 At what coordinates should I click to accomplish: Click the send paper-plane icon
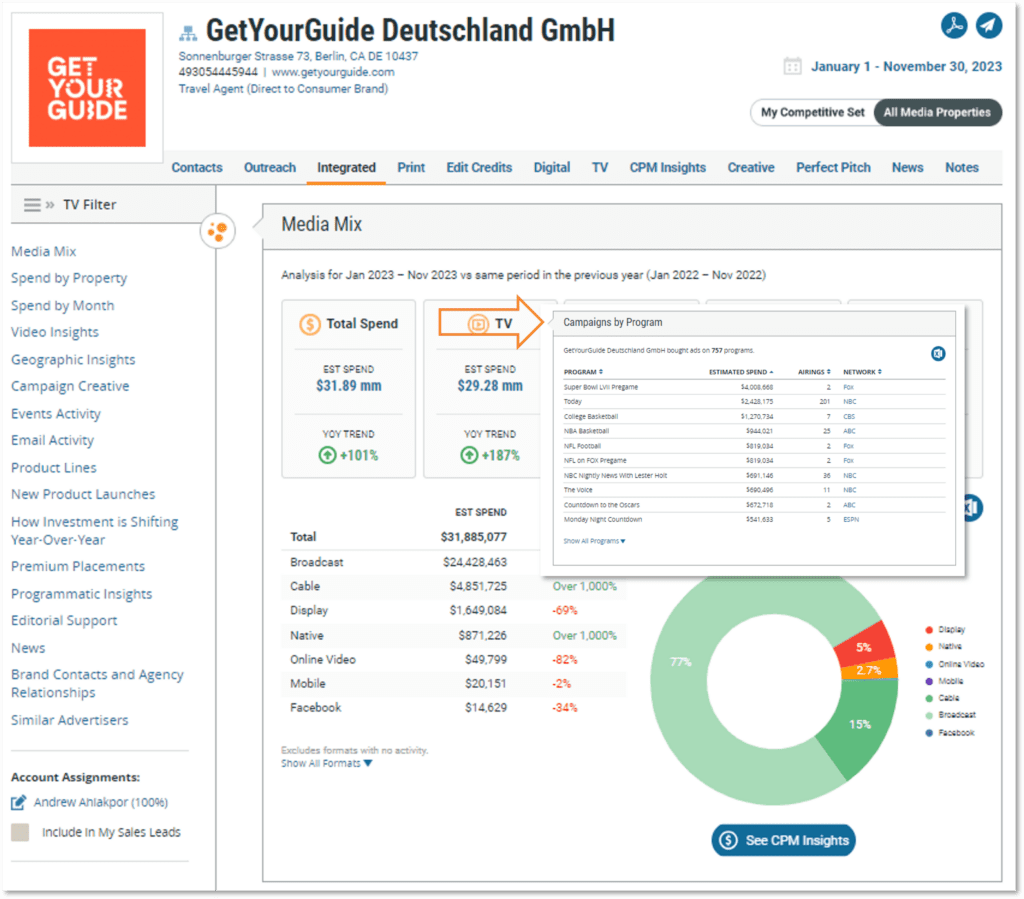coord(989,25)
